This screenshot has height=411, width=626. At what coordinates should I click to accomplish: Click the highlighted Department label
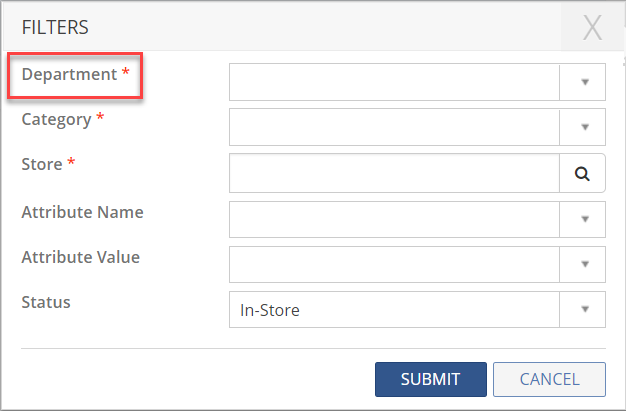(x=70, y=75)
